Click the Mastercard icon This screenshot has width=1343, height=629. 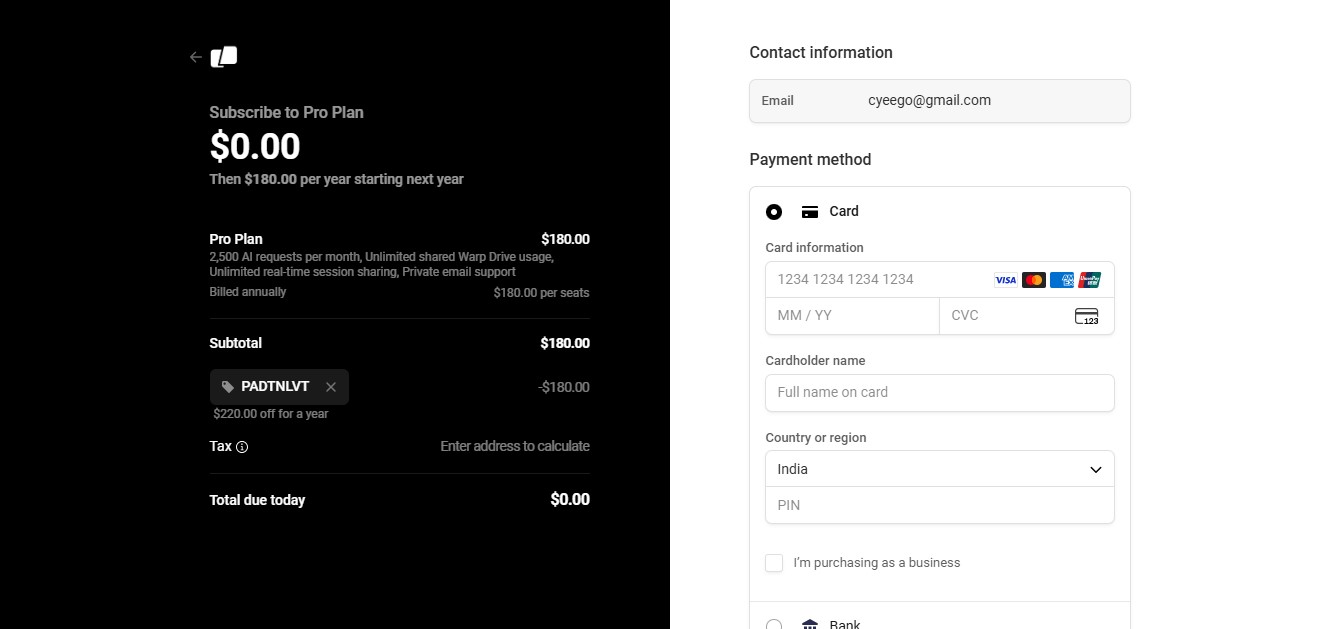click(1034, 280)
